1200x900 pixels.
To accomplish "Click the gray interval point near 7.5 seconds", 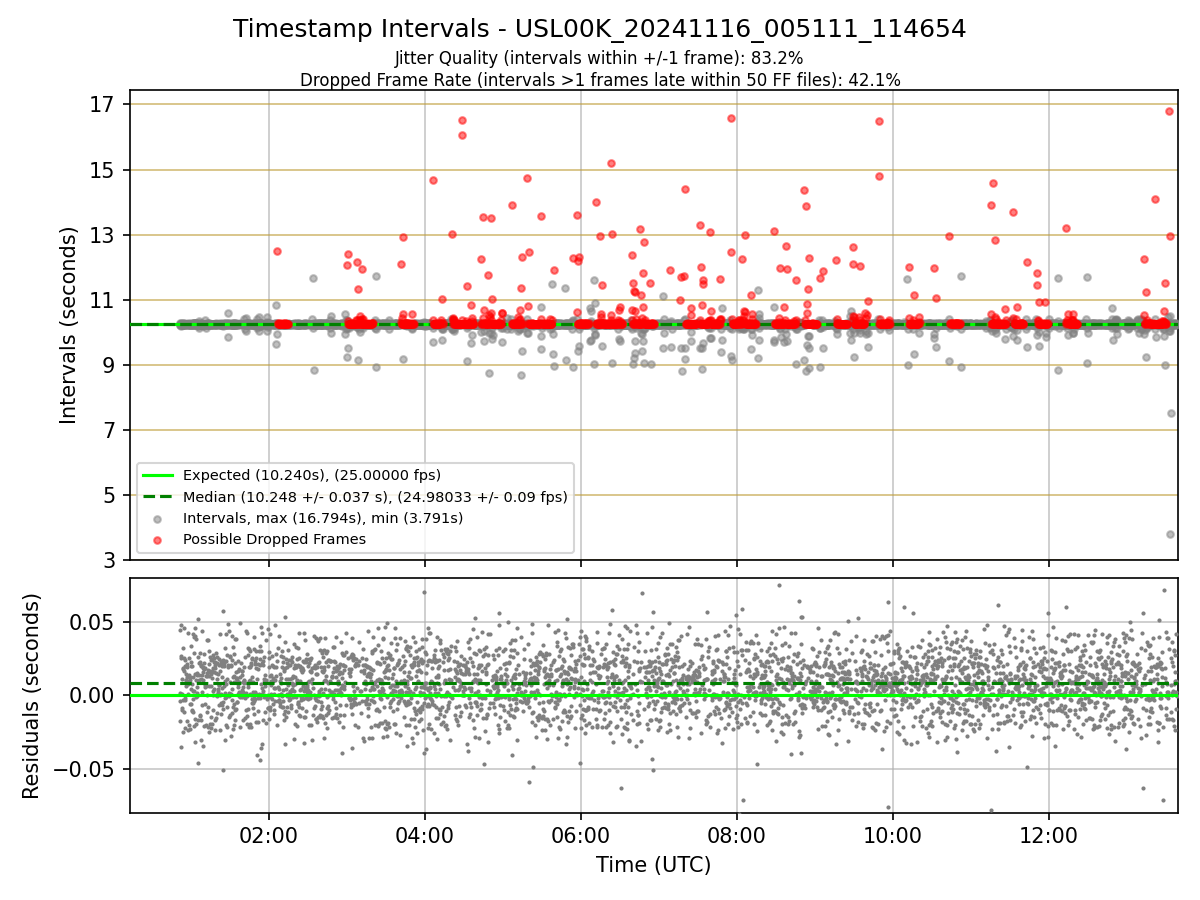I will pyautogui.click(x=1171, y=413).
